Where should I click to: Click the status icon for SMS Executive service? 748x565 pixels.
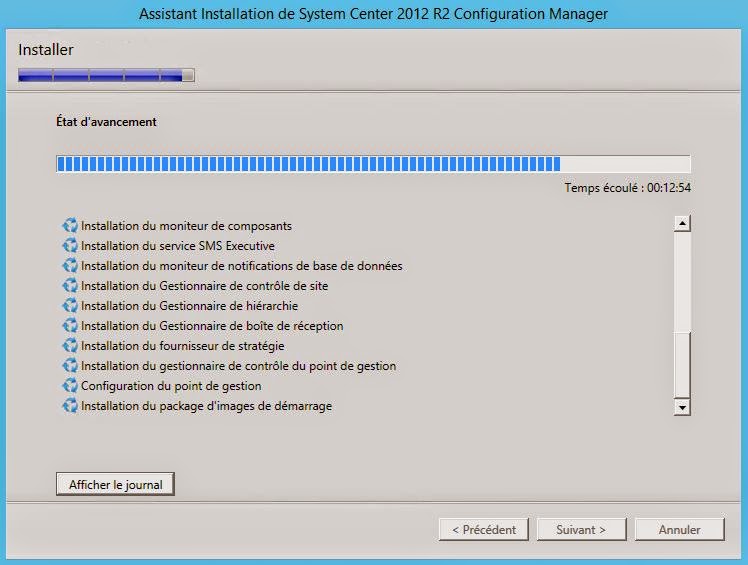(70, 246)
